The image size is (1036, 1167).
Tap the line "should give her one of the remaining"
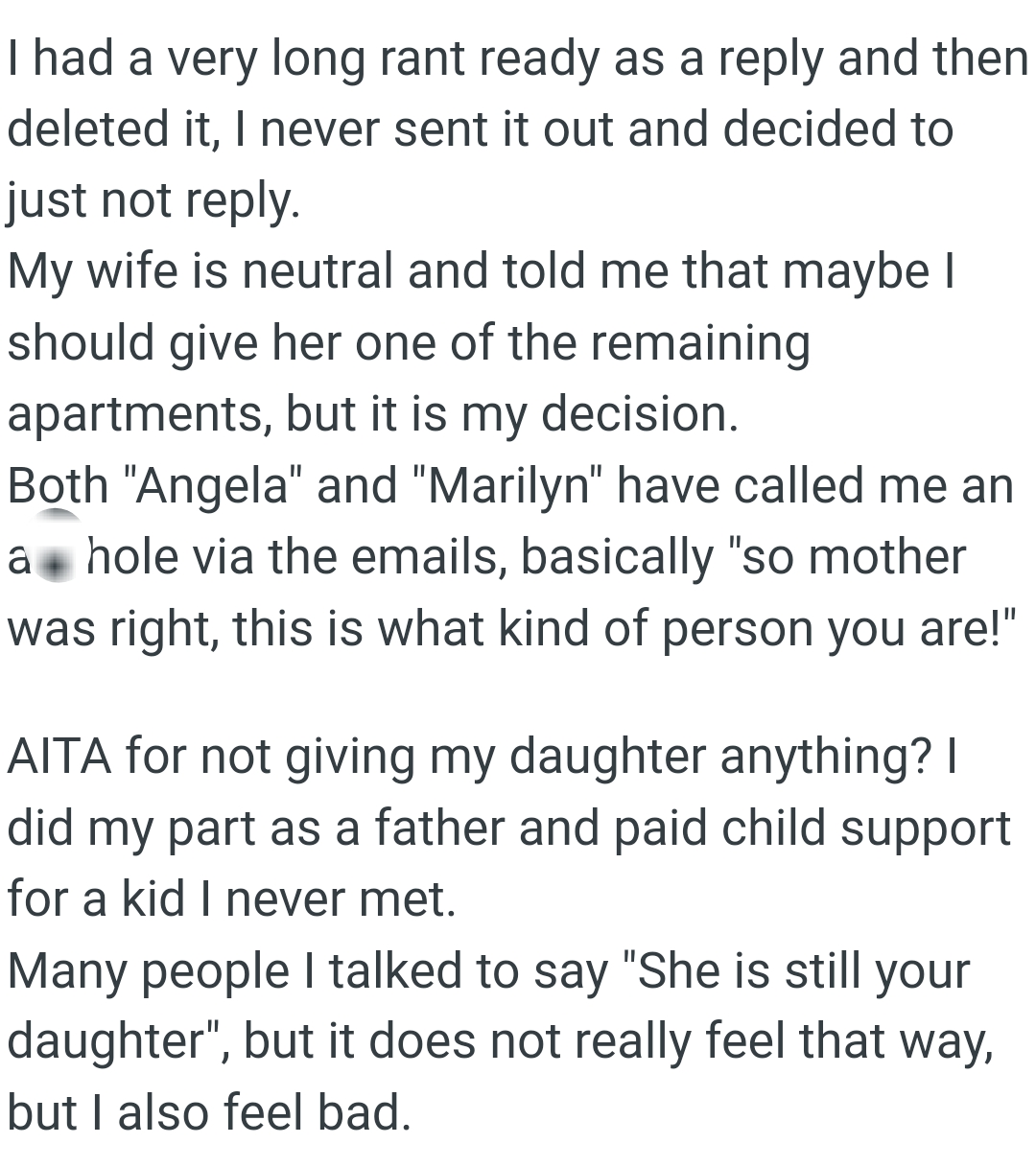(x=409, y=342)
